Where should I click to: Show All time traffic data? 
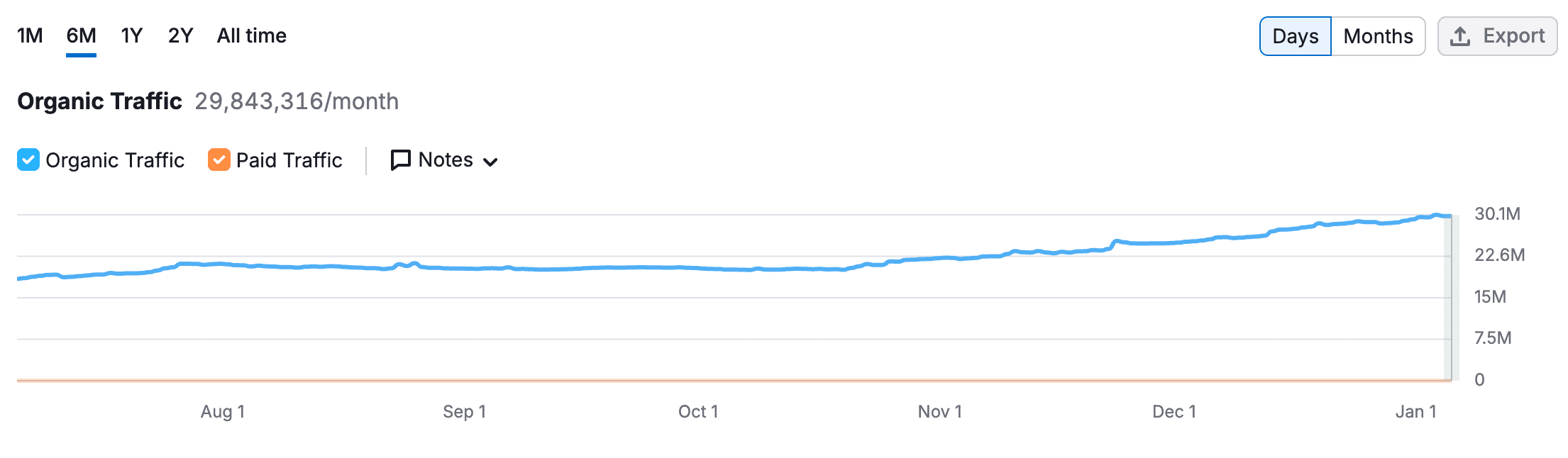tap(251, 35)
